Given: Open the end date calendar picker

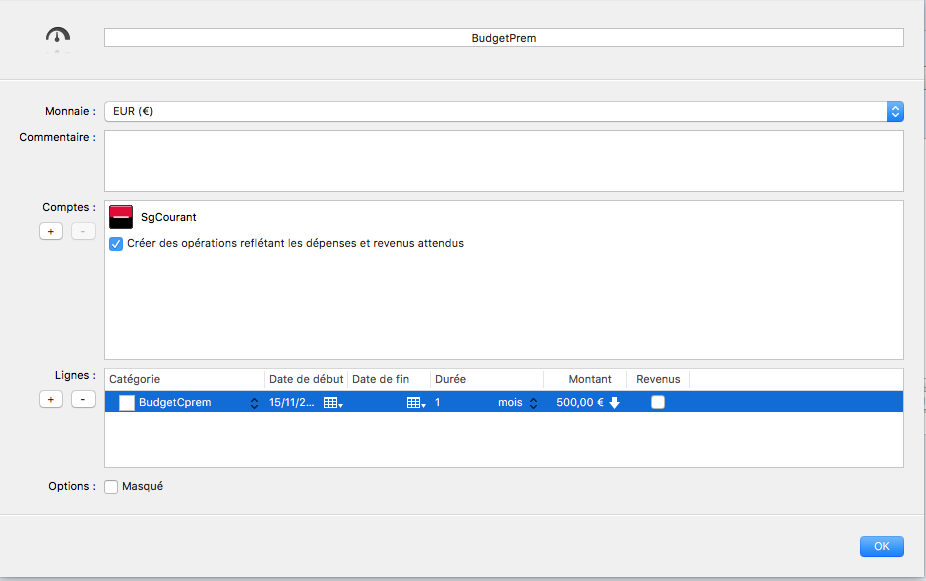Looking at the screenshot, I should [416, 403].
